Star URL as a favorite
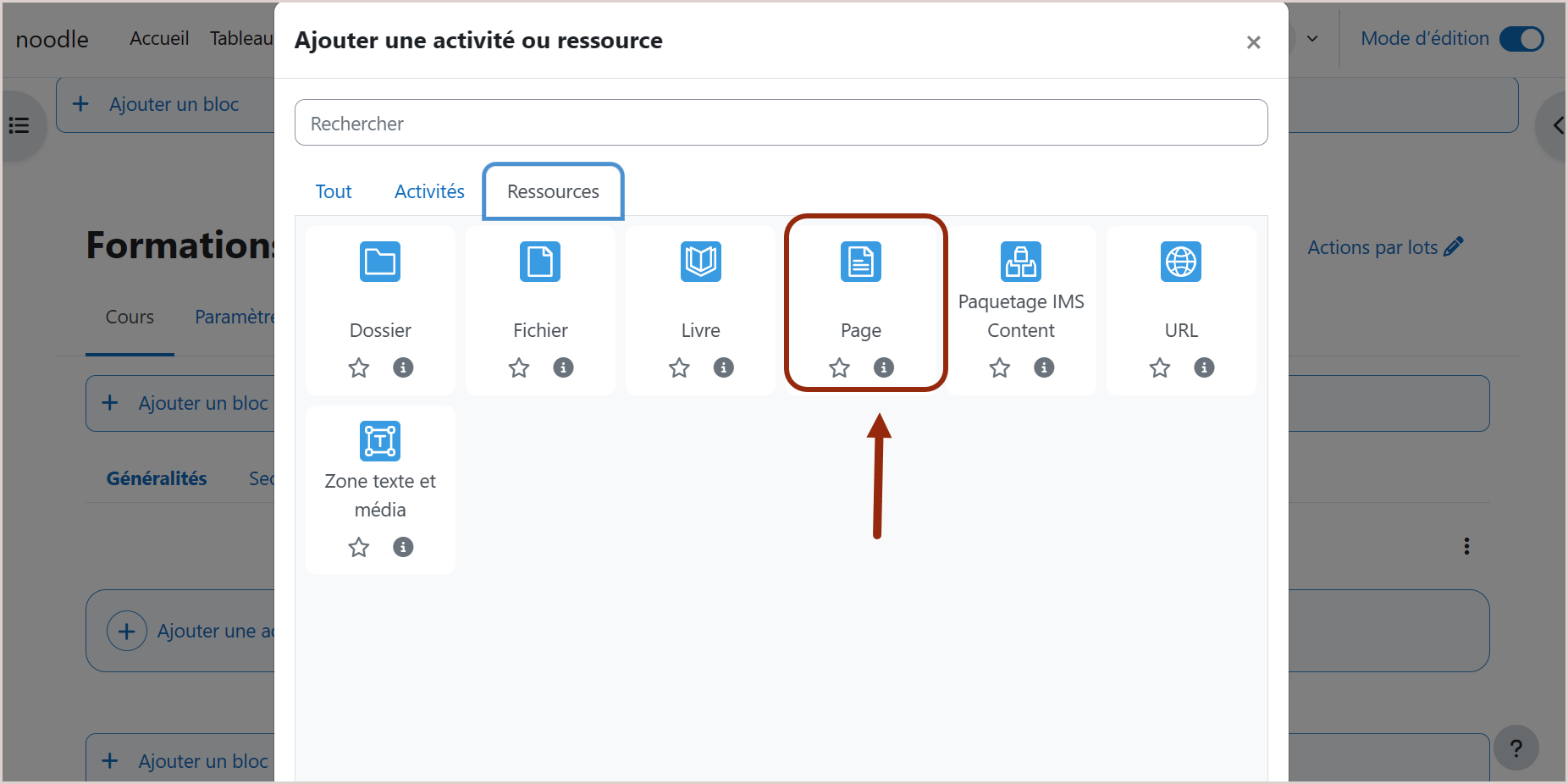1568x784 pixels. point(1160,367)
